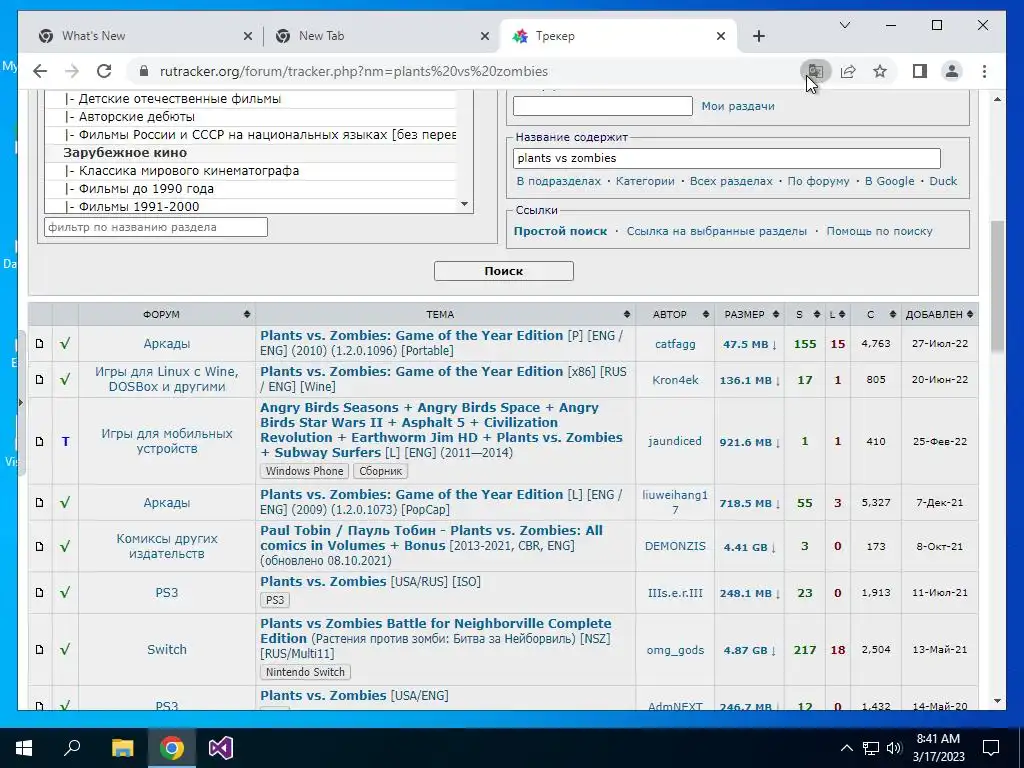Click the share page icon
1024x768 pixels.
click(x=848, y=71)
